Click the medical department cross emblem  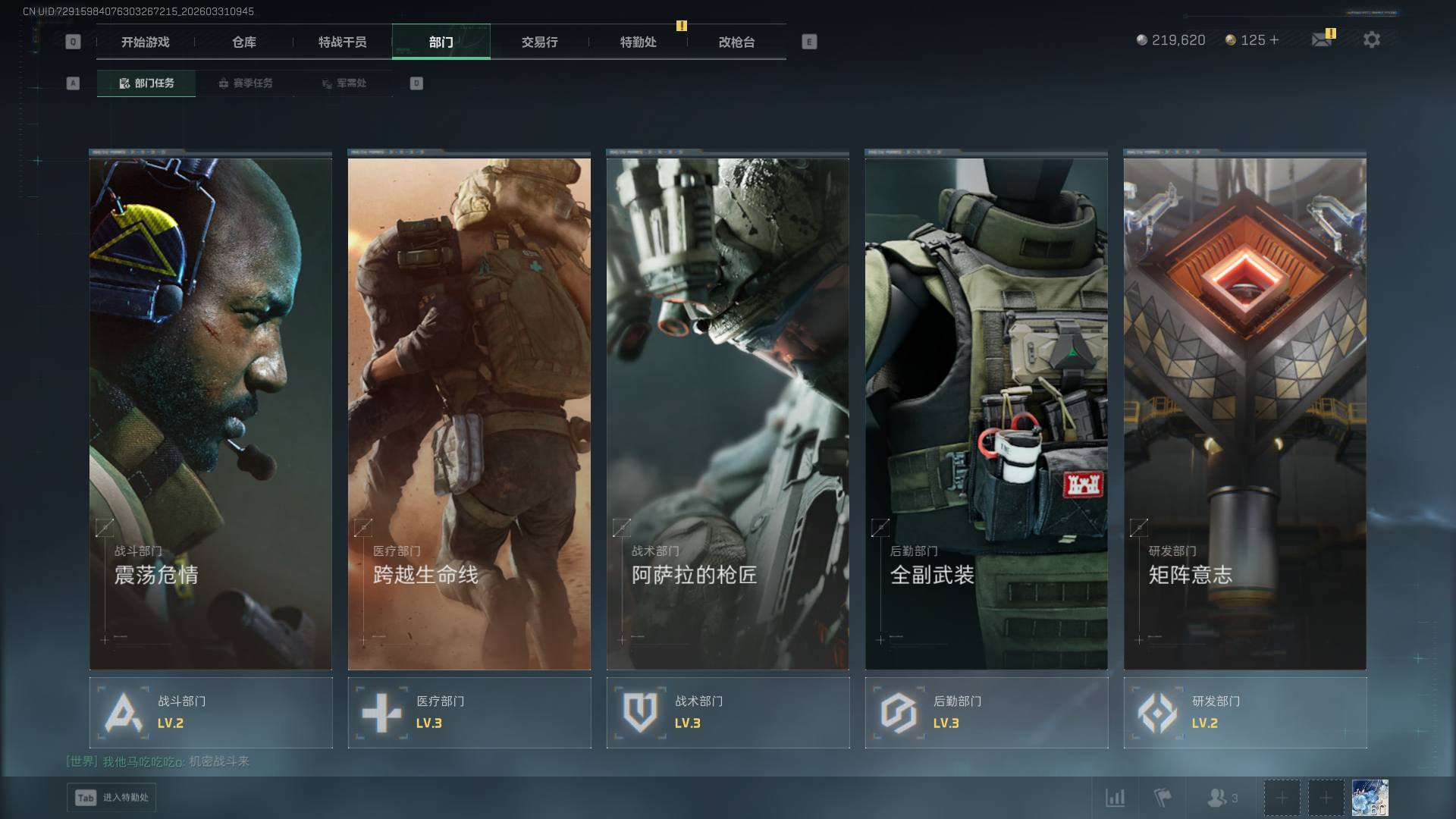[381, 713]
